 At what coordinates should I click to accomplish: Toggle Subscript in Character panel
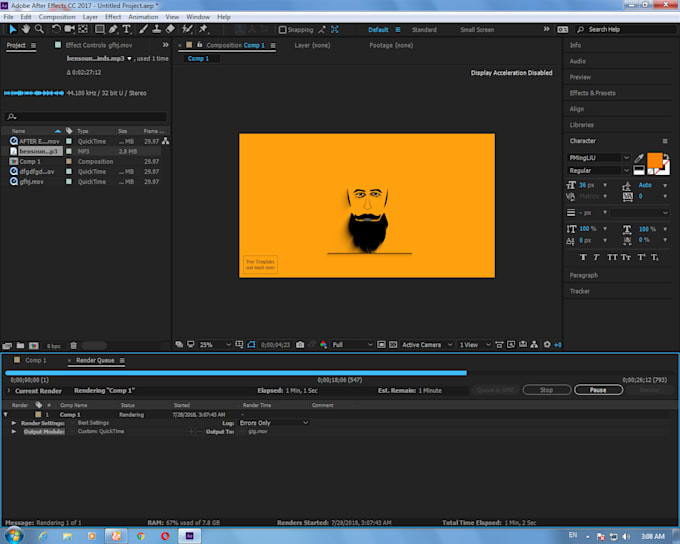pyautogui.click(x=654, y=257)
